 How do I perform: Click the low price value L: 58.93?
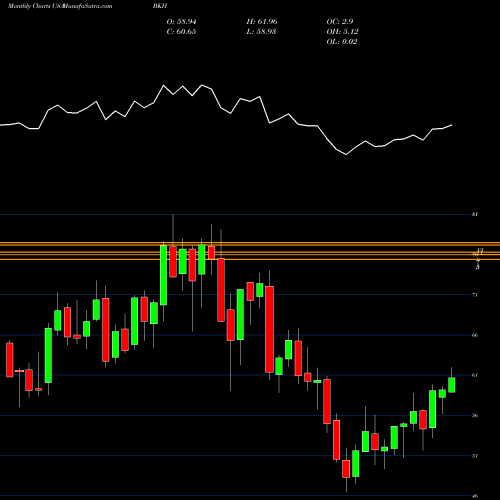(261, 31)
